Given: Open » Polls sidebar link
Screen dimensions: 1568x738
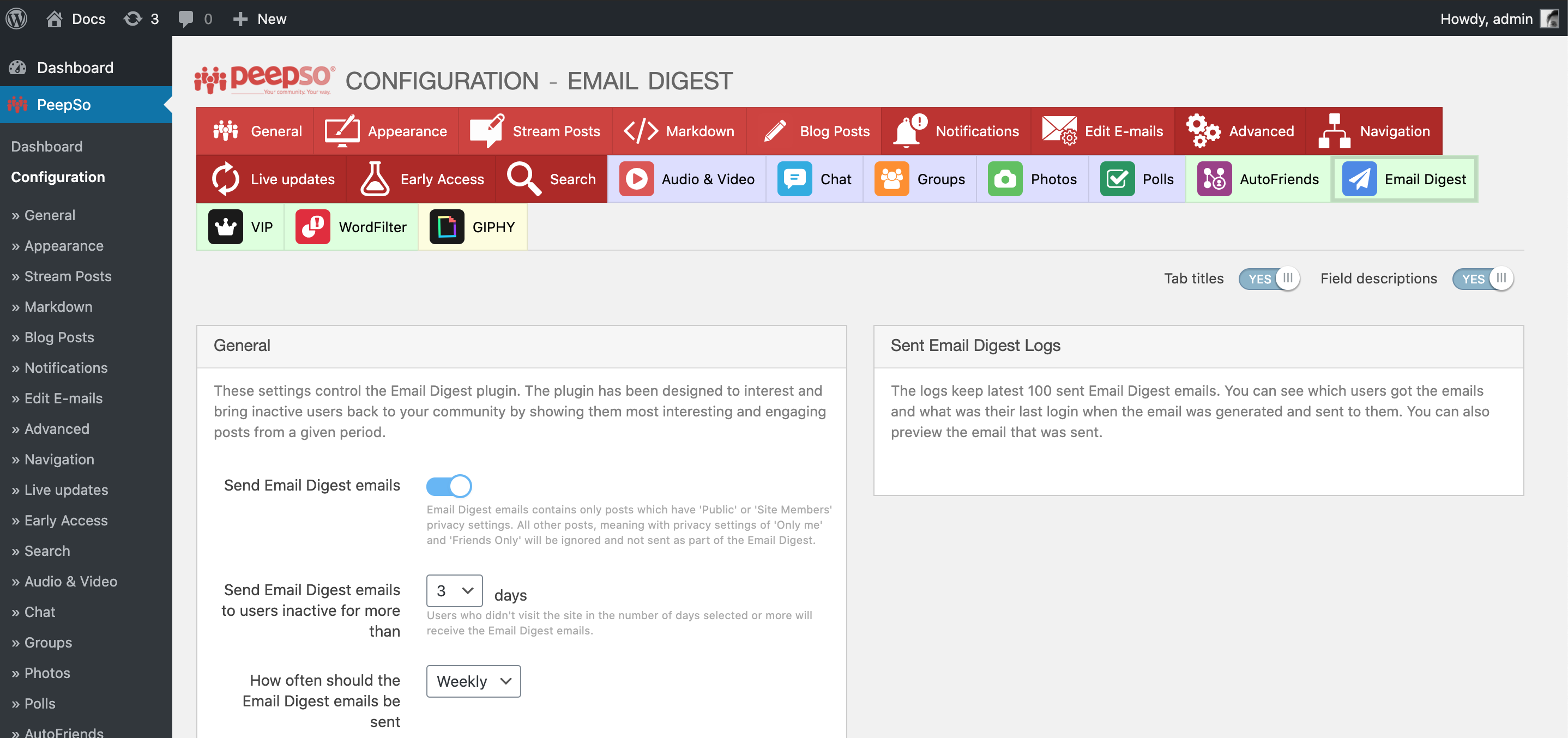Looking at the screenshot, I should (33, 703).
